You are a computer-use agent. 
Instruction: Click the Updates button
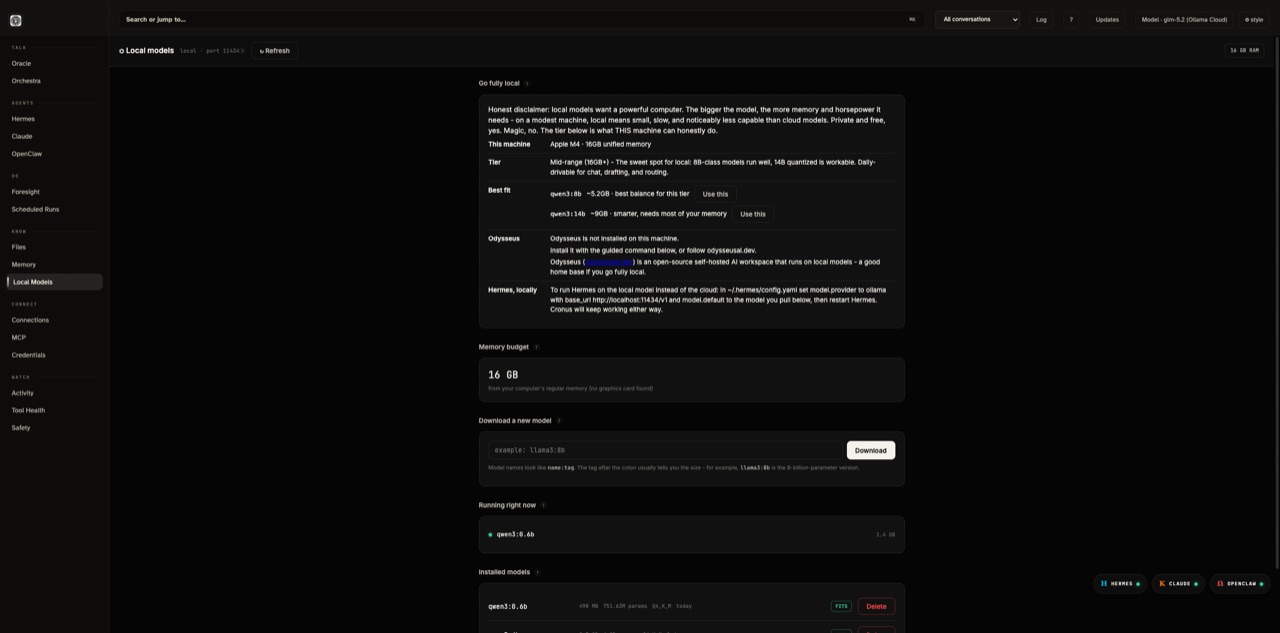tap(1107, 19)
